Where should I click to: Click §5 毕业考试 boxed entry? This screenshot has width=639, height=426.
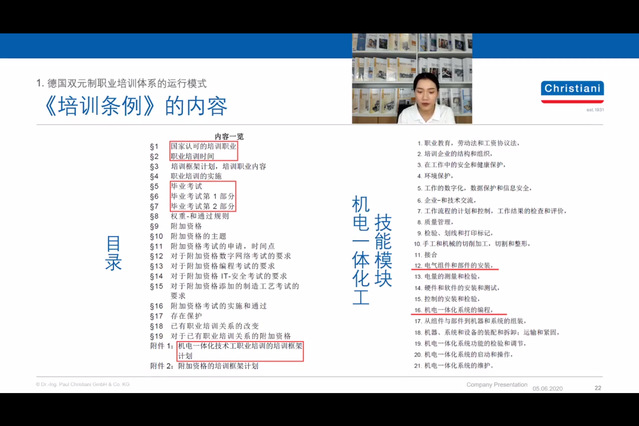pos(176,186)
